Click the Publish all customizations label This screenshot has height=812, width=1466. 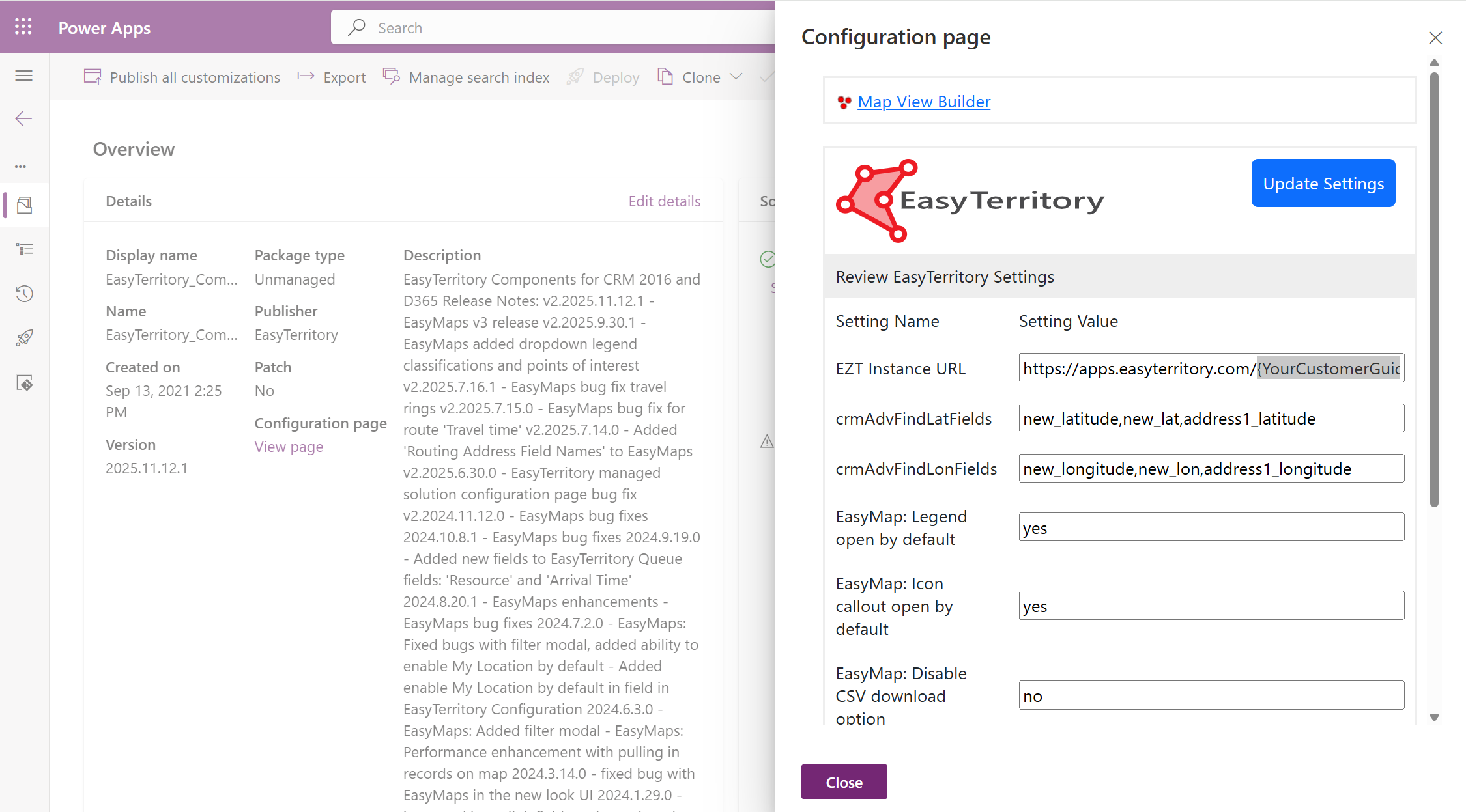(195, 77)
